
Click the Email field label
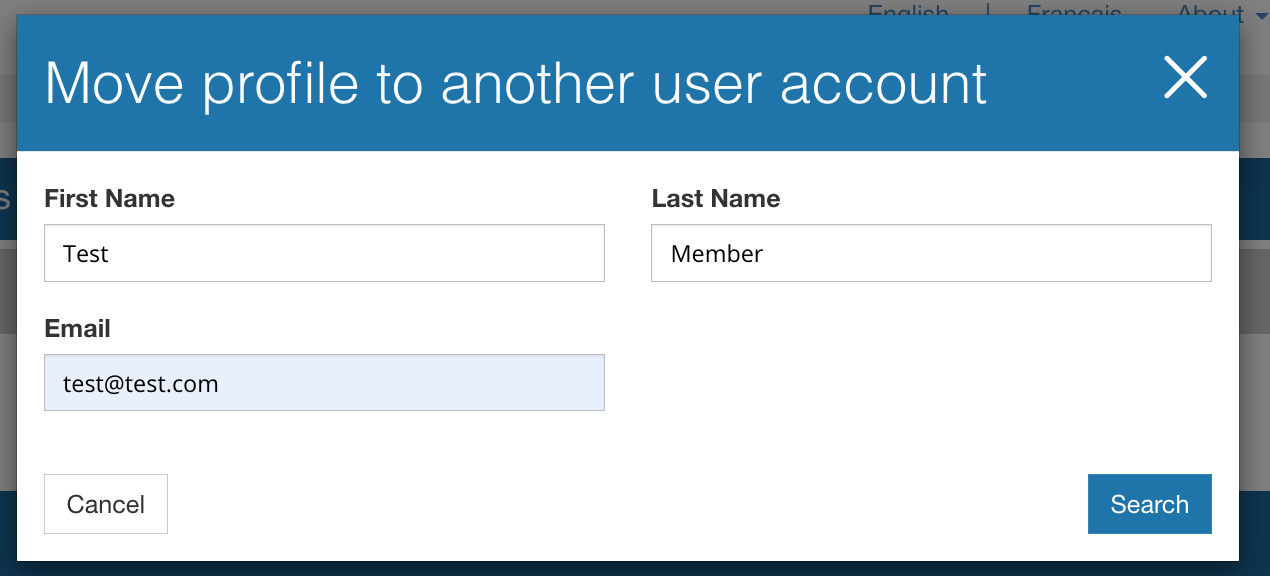click(77, 329)
